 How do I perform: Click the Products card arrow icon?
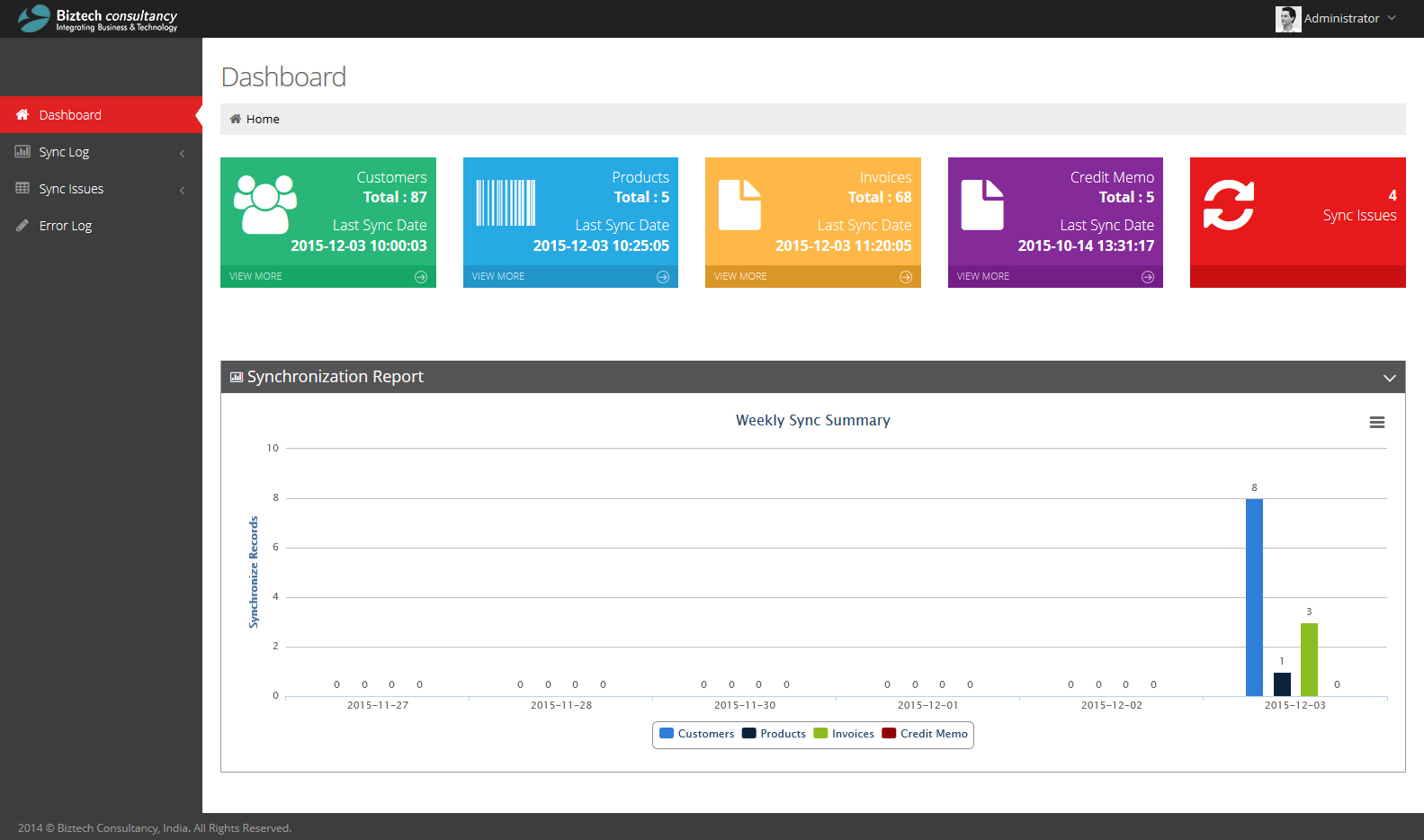tap(663, 277)
